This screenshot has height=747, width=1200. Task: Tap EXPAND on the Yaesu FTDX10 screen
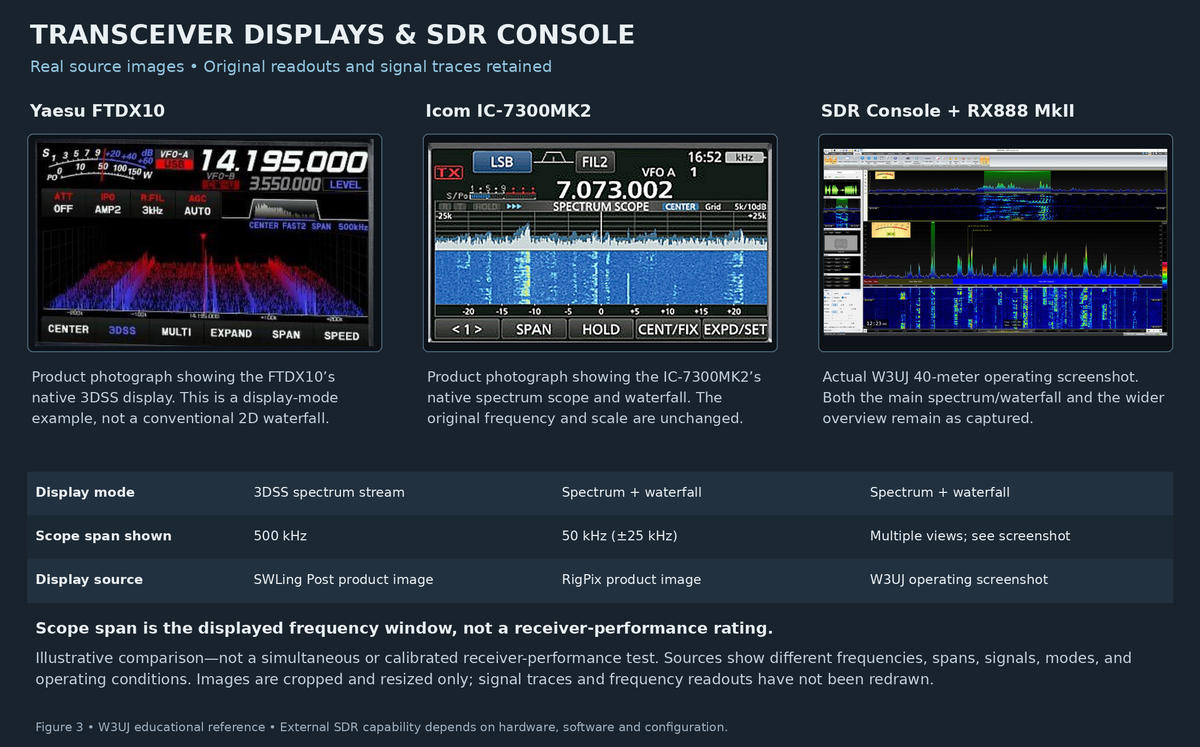(231, 333)
